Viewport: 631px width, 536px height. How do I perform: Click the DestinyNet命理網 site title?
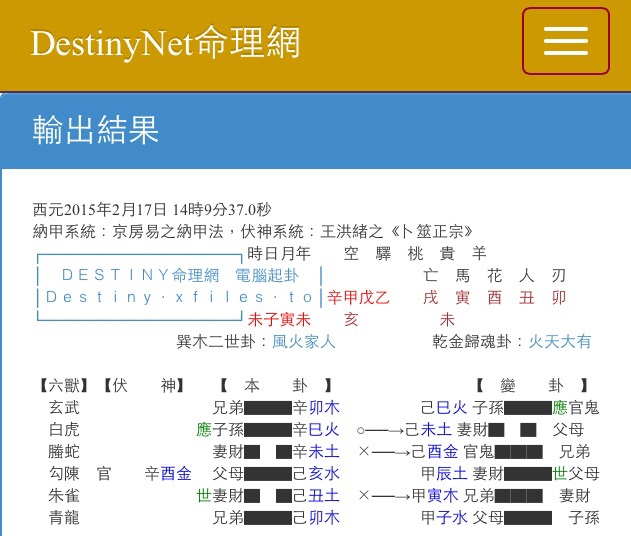click(165, 43)
